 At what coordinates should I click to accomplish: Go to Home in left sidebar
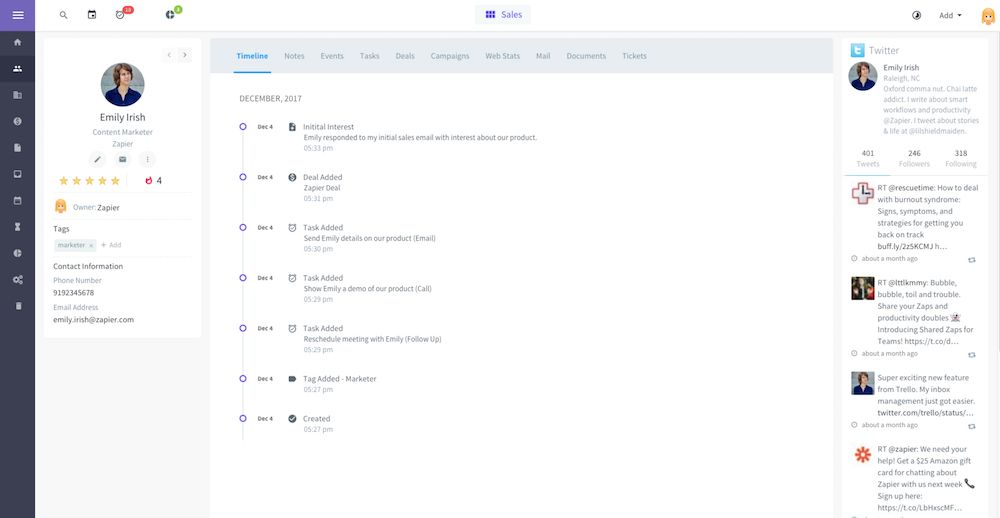point(17,43)
